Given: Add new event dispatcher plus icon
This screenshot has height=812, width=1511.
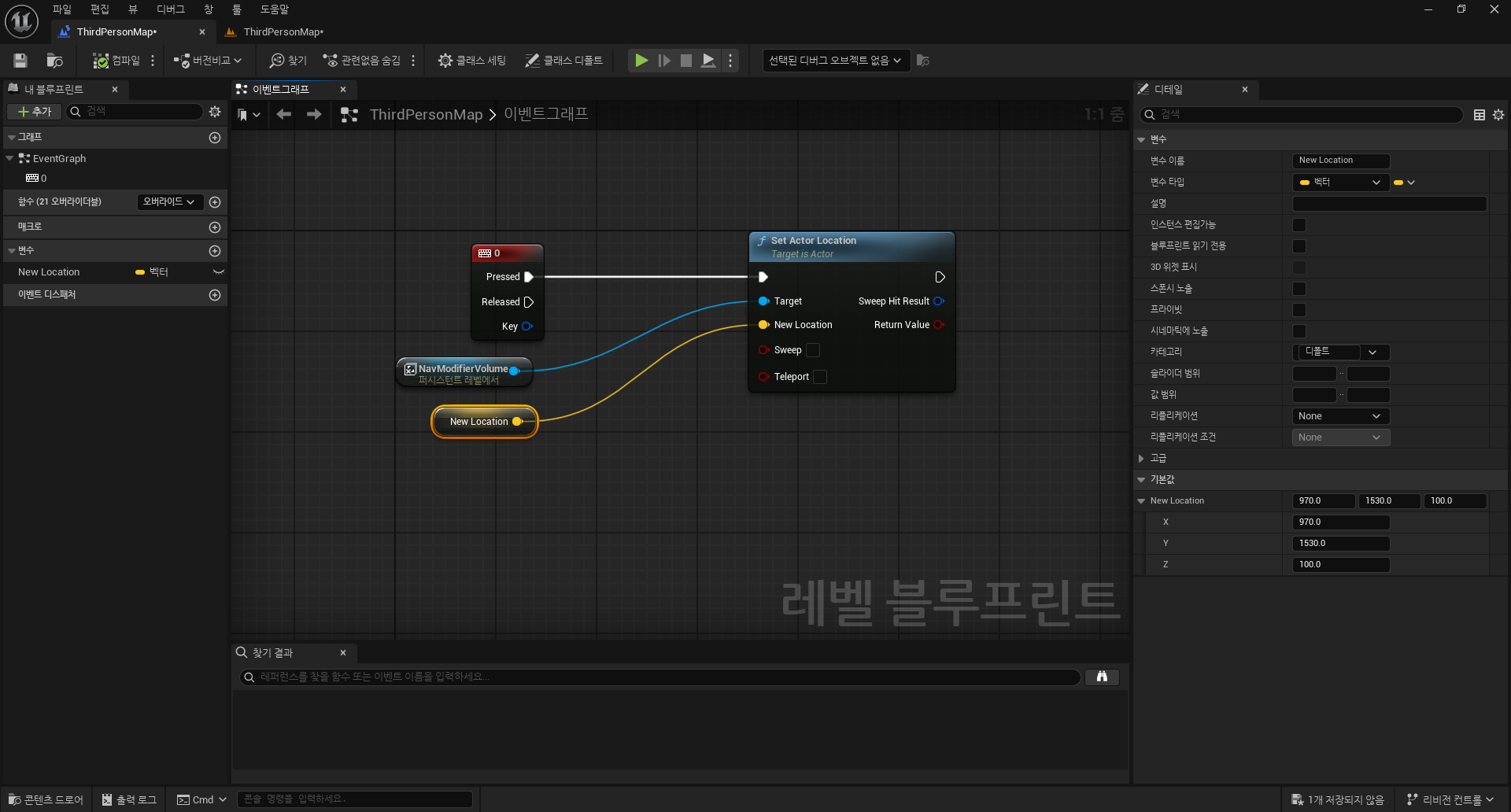Looking at the screenshot, I should [215, 295].
